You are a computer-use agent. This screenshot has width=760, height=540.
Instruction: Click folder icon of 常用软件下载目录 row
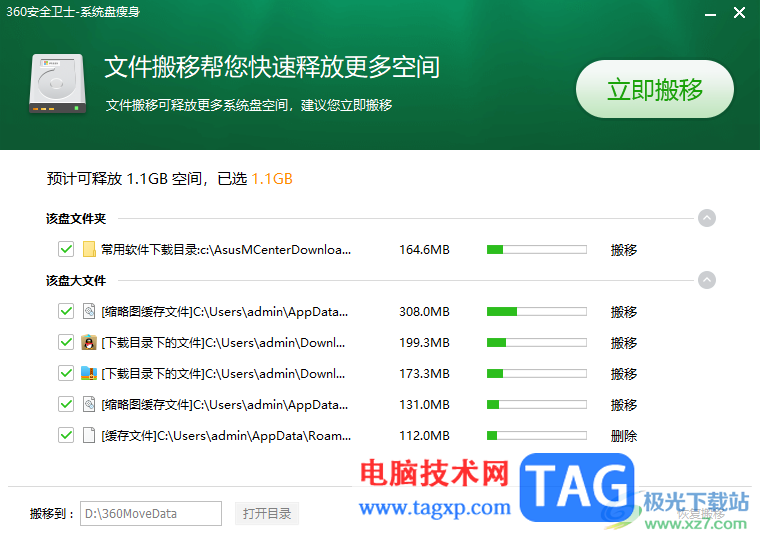(x=89, y=249)
